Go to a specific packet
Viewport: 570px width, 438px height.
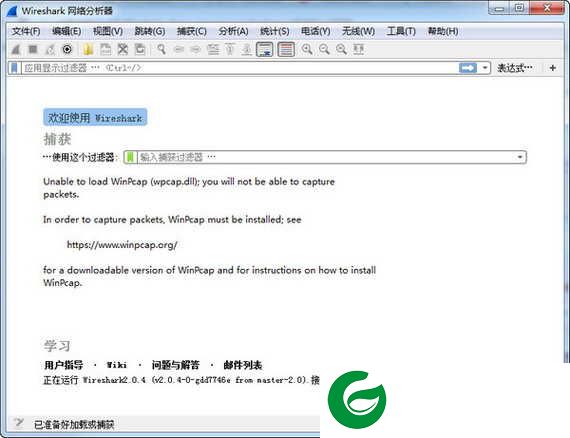(213, 49)
